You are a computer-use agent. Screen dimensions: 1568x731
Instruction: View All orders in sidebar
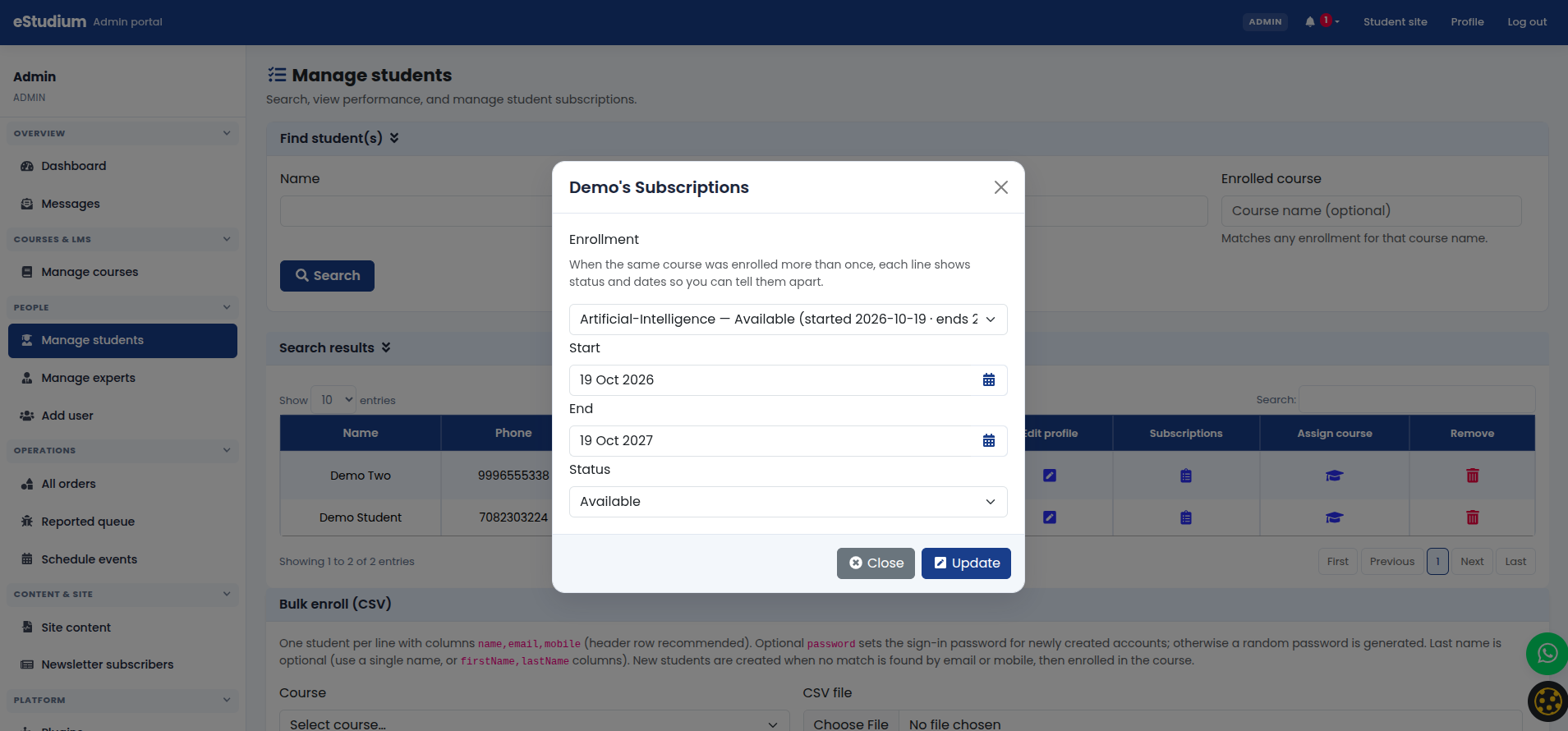click(122, 484)
